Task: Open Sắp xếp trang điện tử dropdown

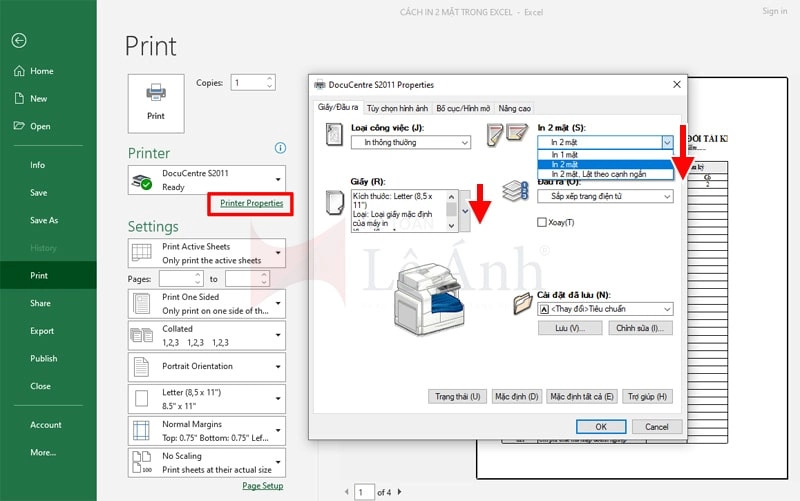Action: [x=605, y=196]
